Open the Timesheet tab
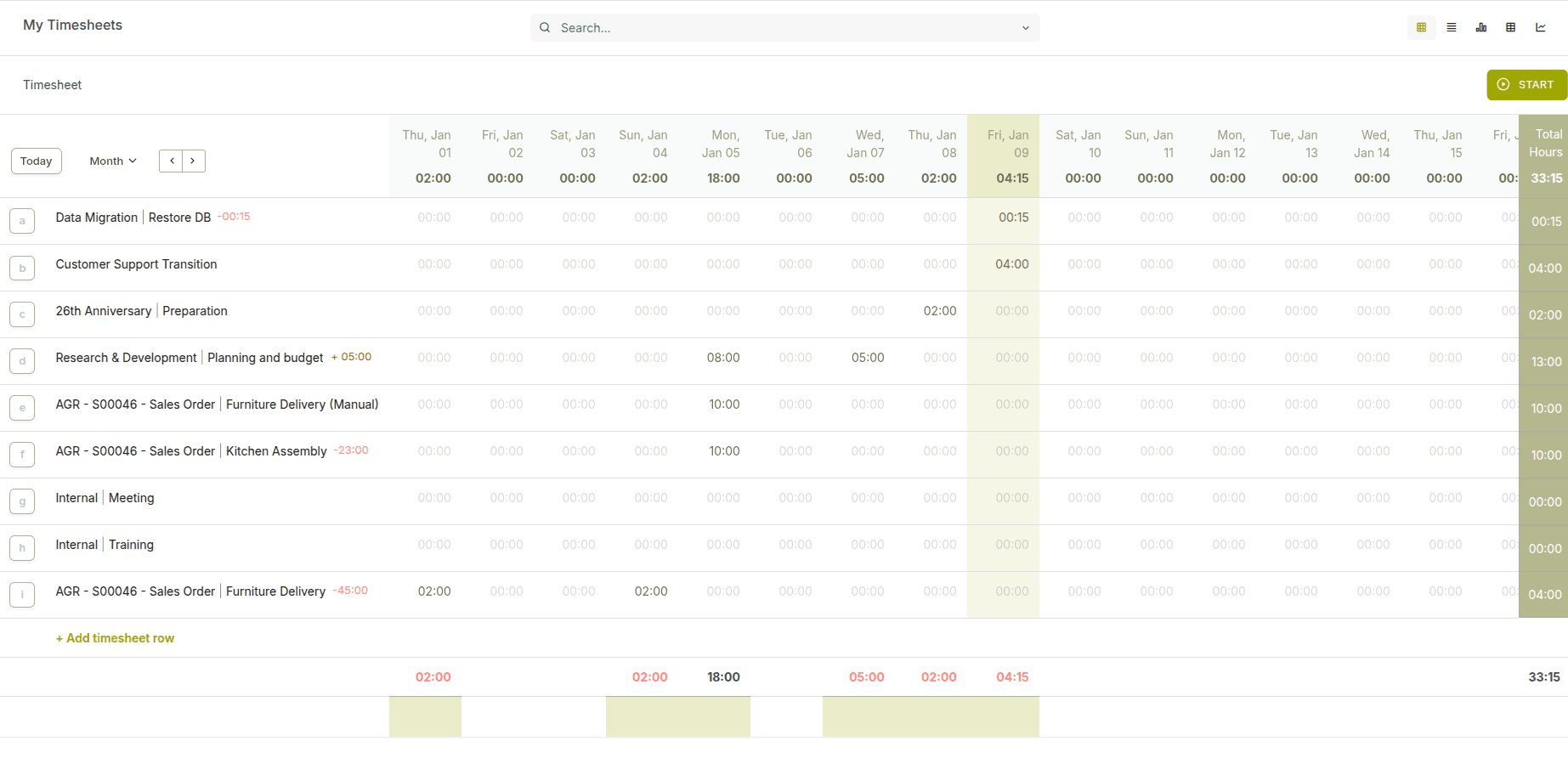This screenshot has height=775, width=1568. tap(52, 84)
